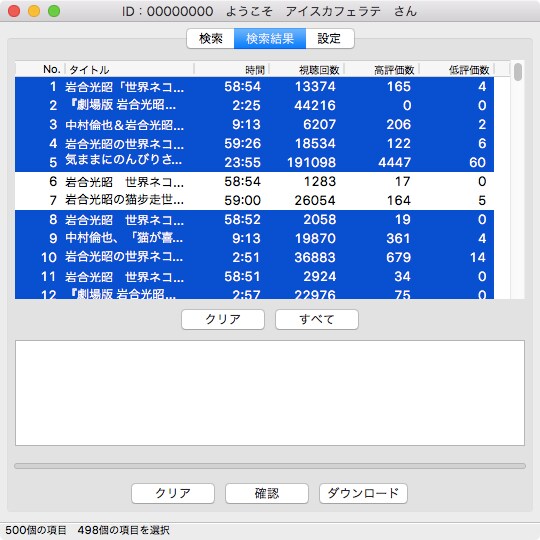Minimize the window with yellow button
The height and width of the screenshot is (540, 540).
(34, 11)
